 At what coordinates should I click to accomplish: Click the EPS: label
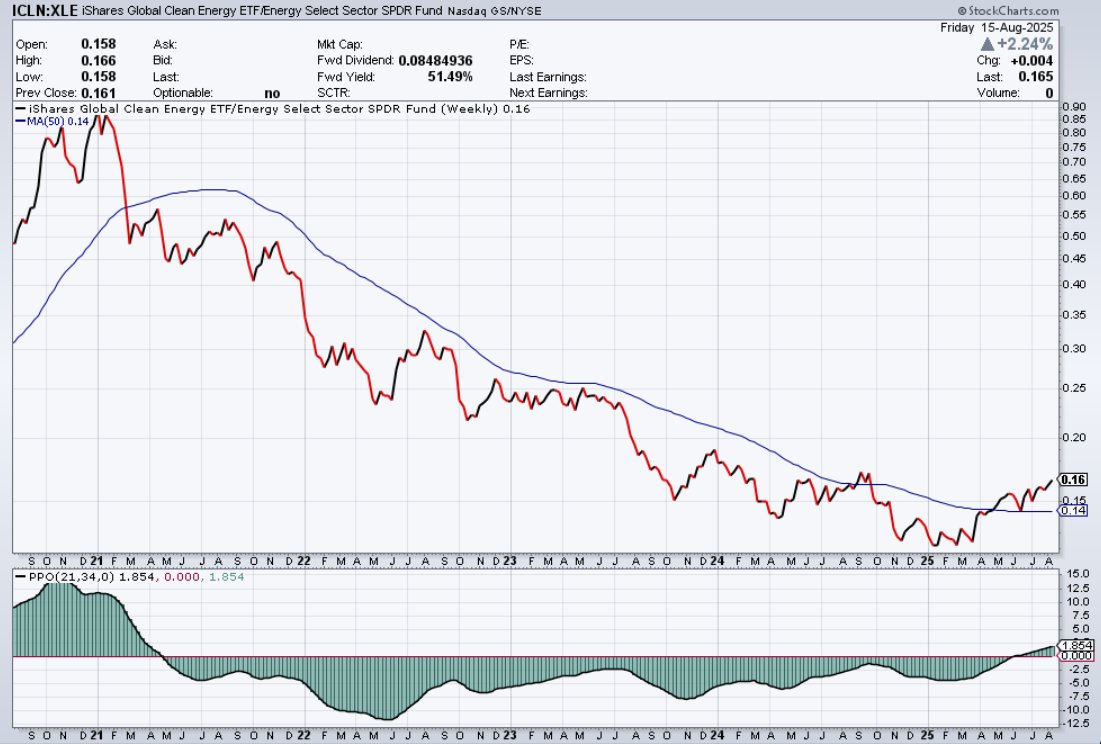(522, 60)
